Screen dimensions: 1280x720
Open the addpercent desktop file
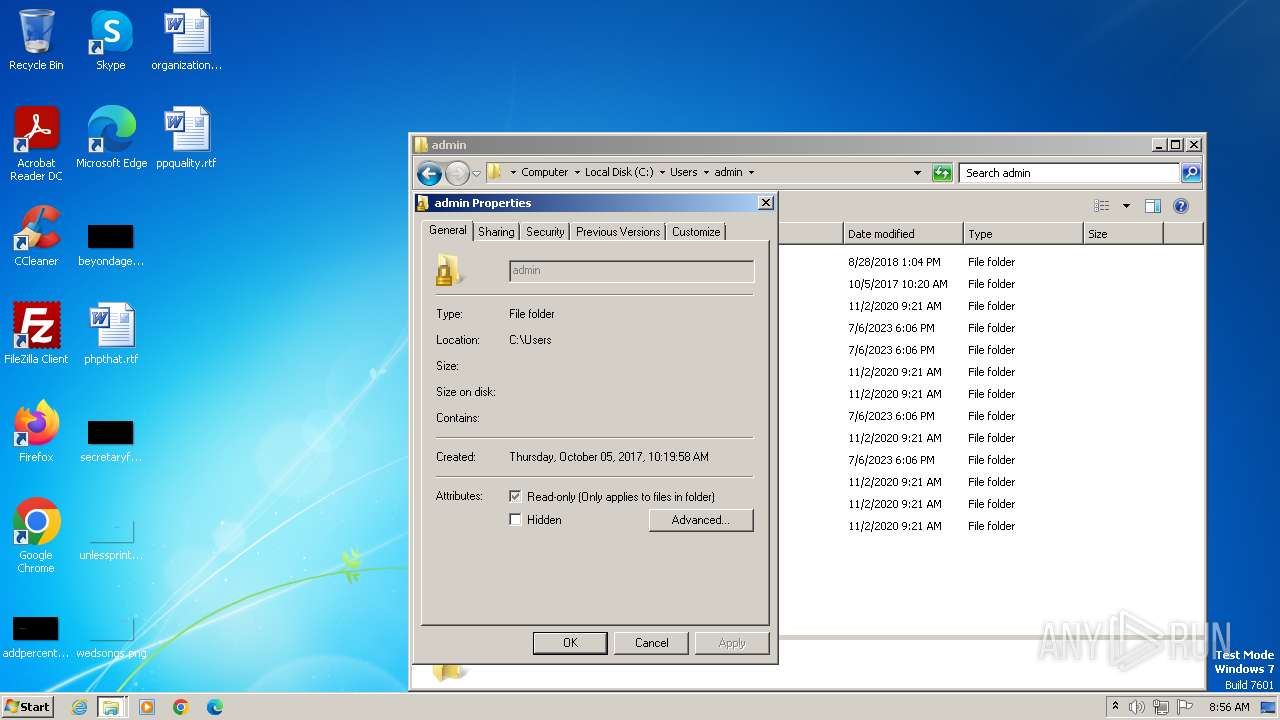coord(36,637)
